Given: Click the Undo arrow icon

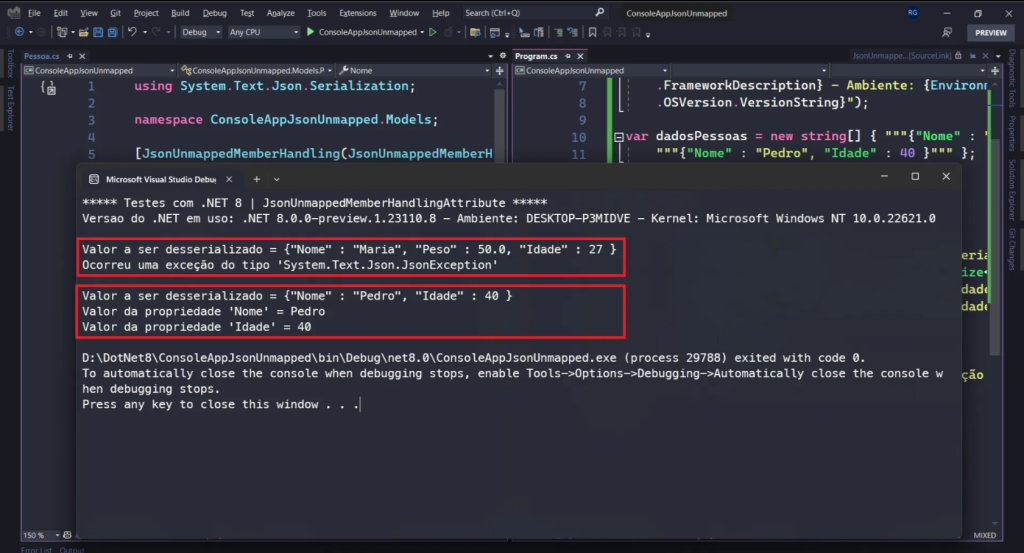Looking at the screenshot, I should coord(132,32).
